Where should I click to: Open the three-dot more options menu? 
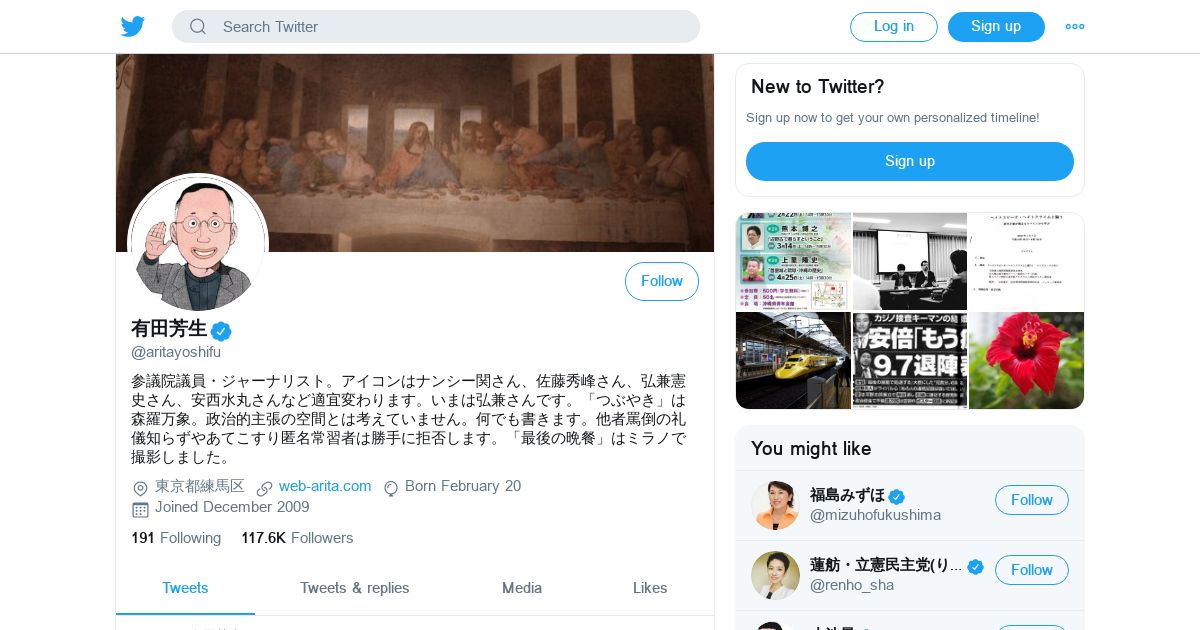point(1075,27)
